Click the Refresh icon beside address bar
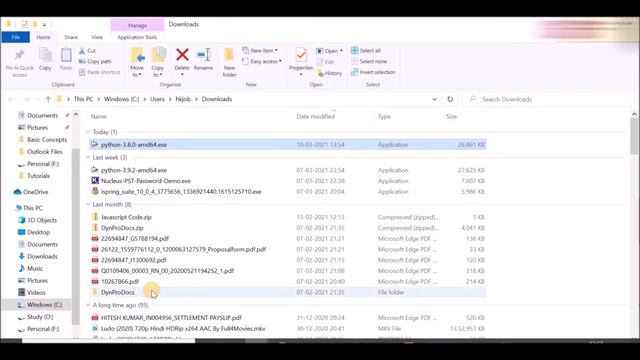640x360 pixels. [x=450, y=99]
